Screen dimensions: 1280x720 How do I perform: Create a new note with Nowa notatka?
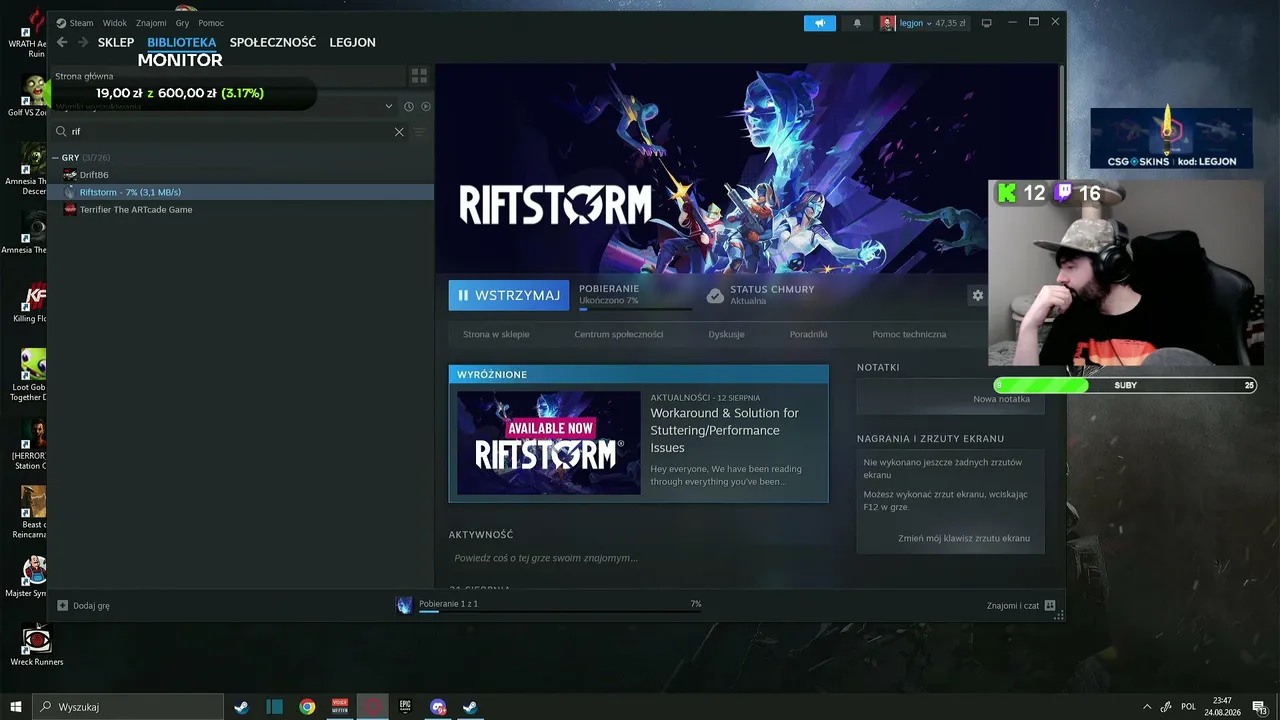coord(1001,399)
